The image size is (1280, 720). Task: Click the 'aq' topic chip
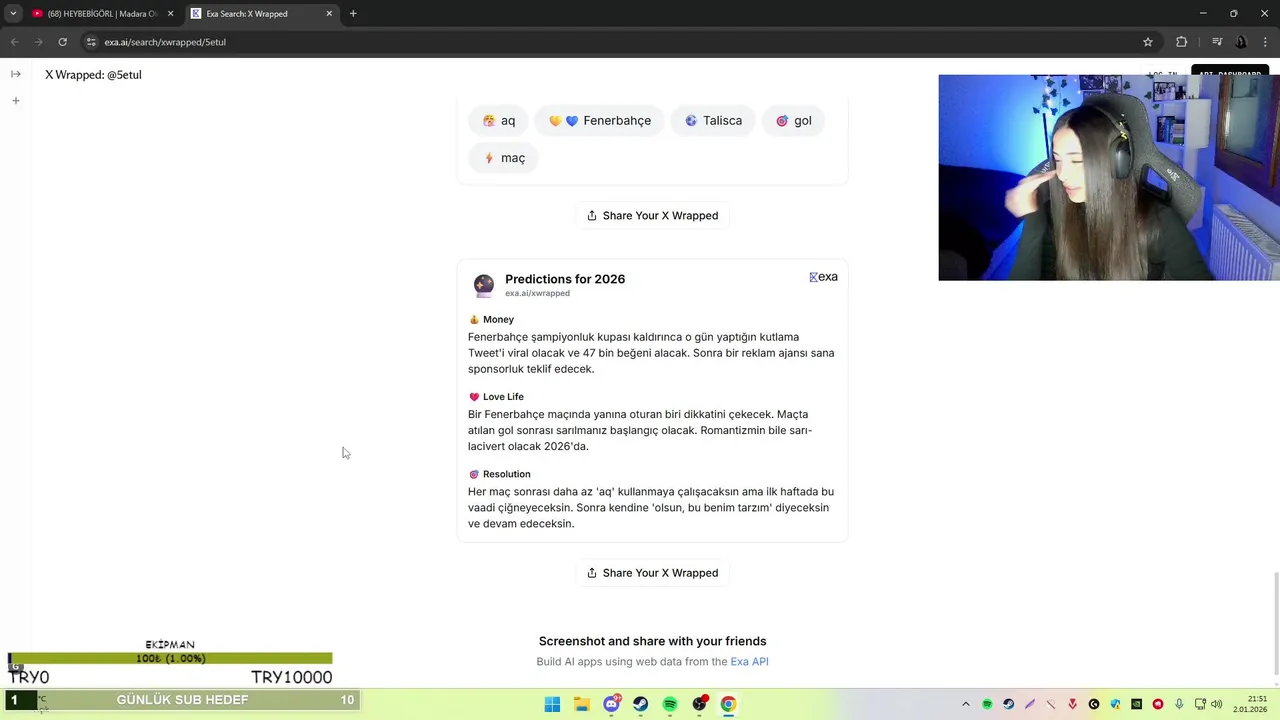pyautogui.click(x=498, y=121)
